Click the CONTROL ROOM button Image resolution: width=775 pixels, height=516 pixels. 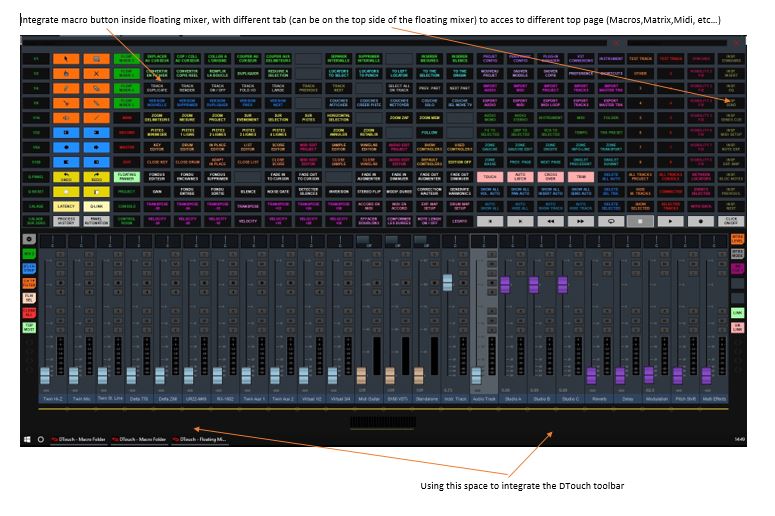pyautogui.click(x=127, y=221)
